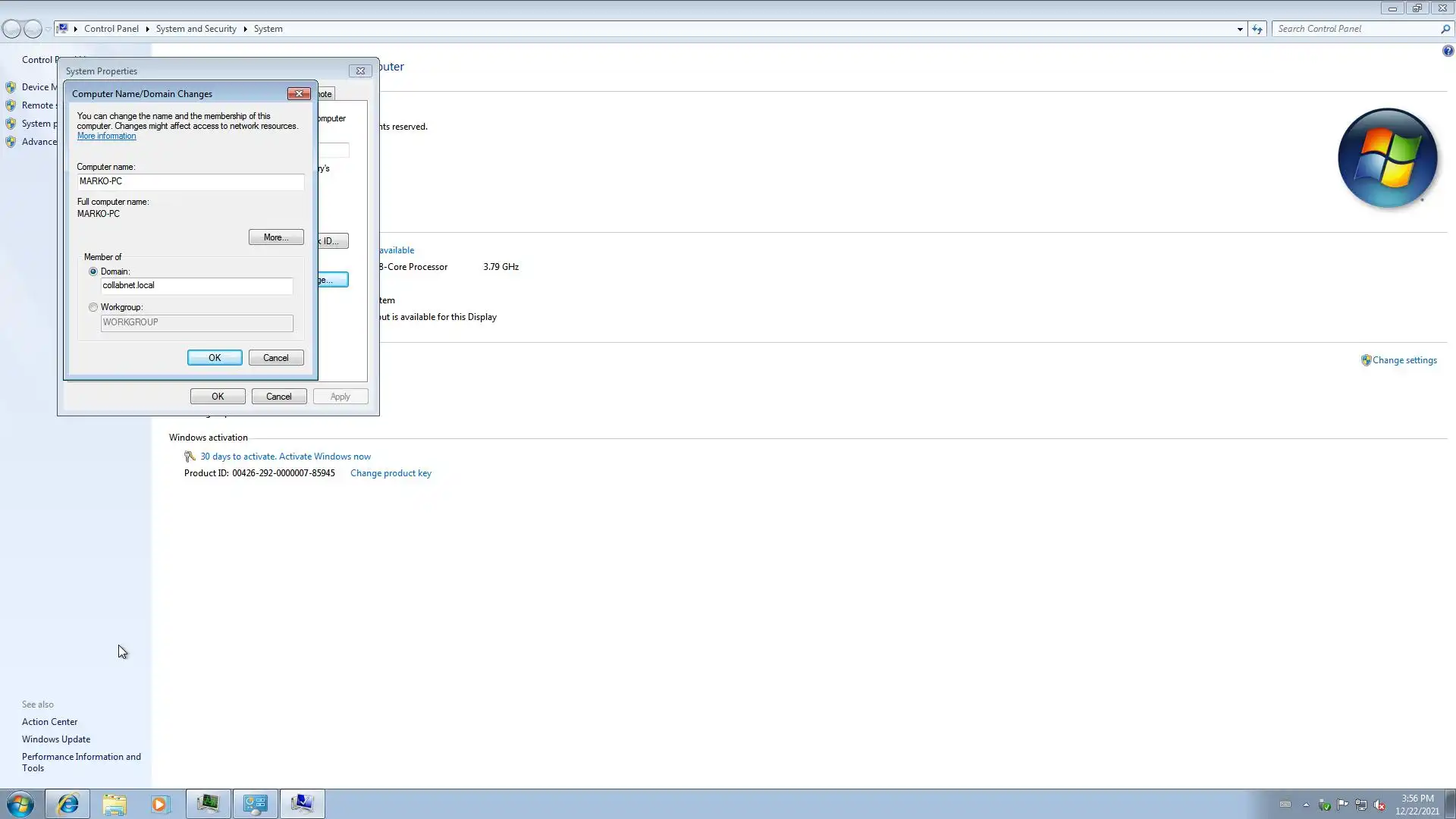The image size is (1456, 819).
Task: Click the help question mark icon
Action: tap(1448, 51)
